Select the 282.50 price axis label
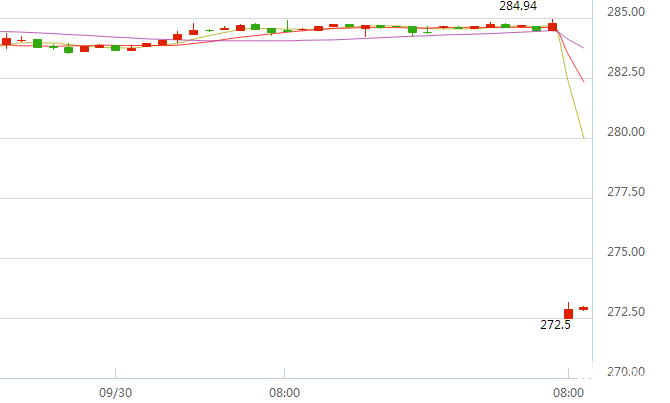Image resolution: width=670 pixels, height=403 pixels. tap(626, 71)
